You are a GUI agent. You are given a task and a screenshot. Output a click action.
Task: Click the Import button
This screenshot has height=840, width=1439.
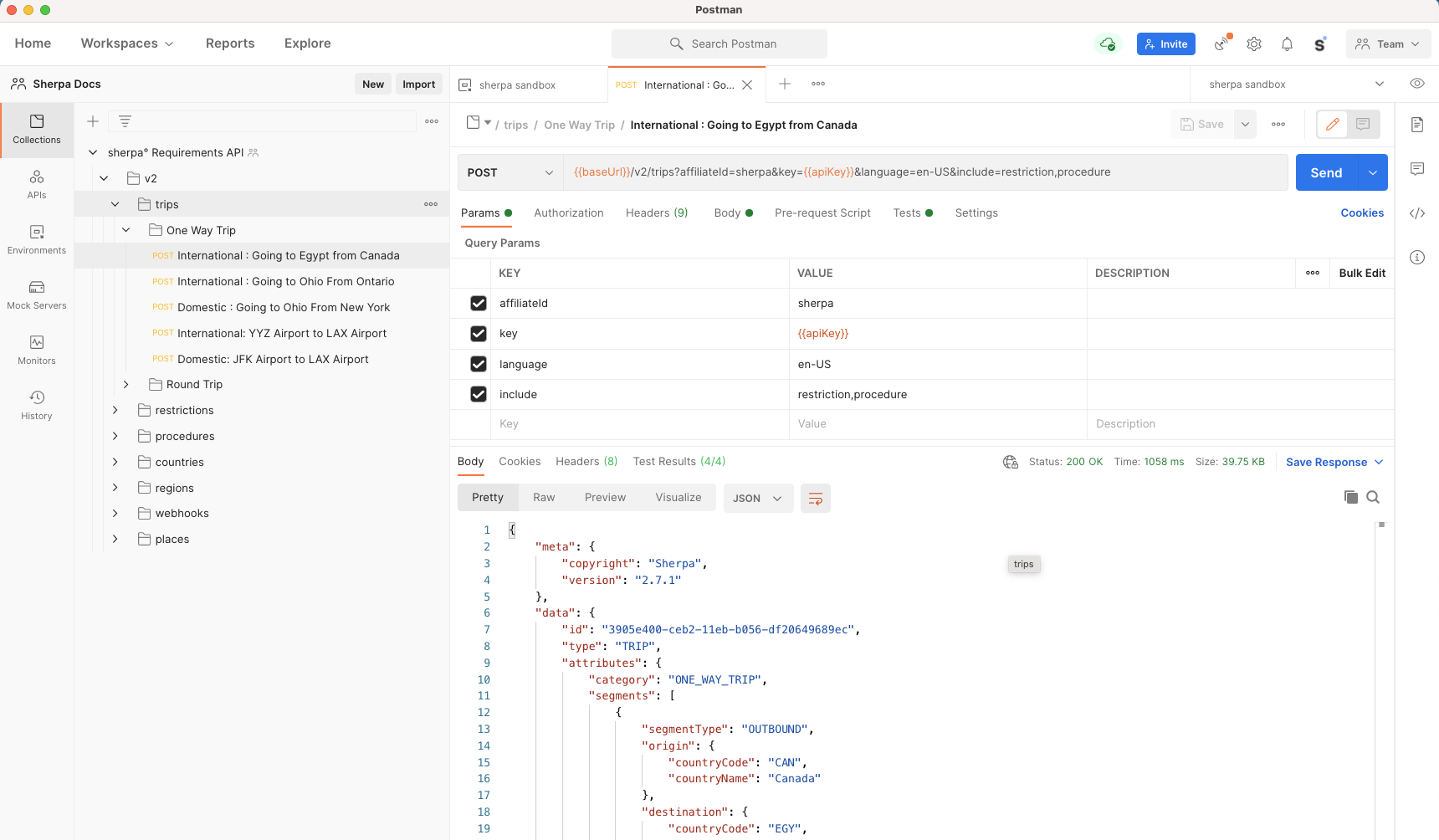click(x=418, y=84)
